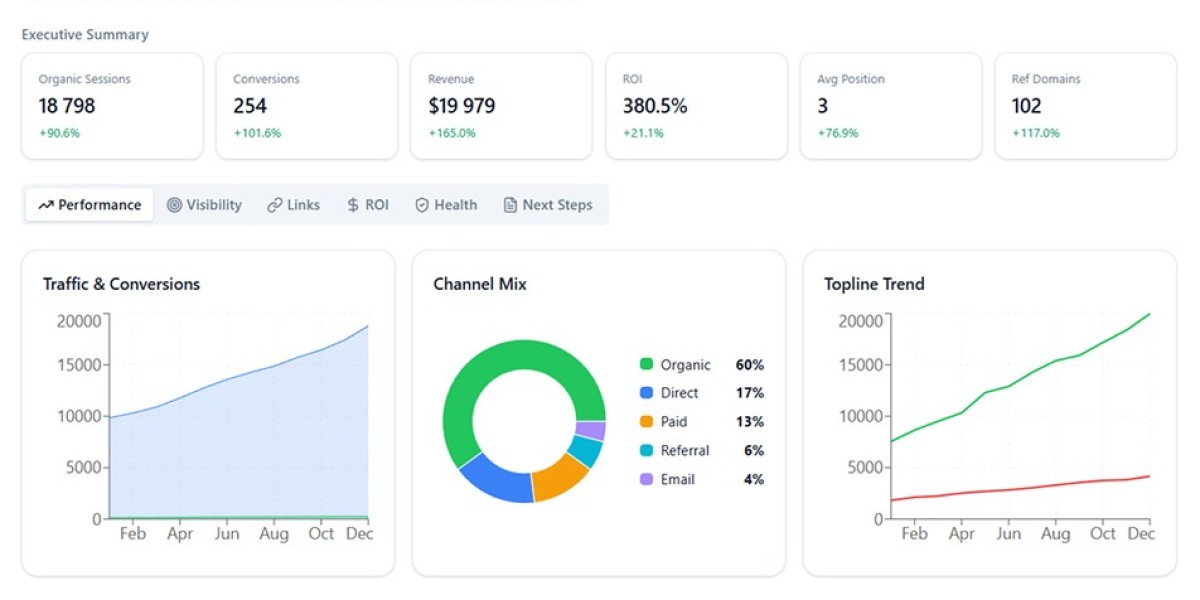Click the Direct 17% legend value
This screenshot has width=1200, height=600.
[x=750, y=393]
